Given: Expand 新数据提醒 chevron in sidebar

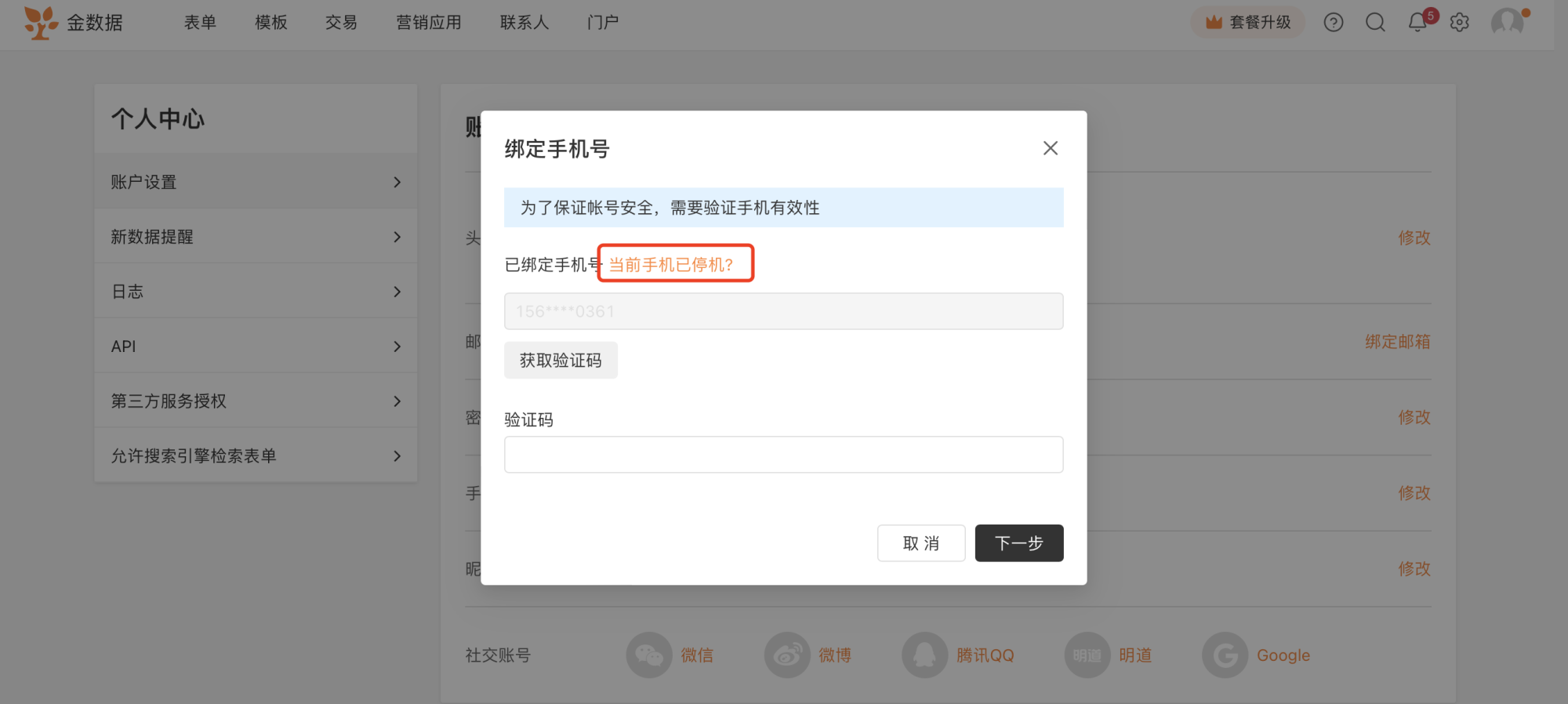Looking at the screenshot, I should (397, 238).
